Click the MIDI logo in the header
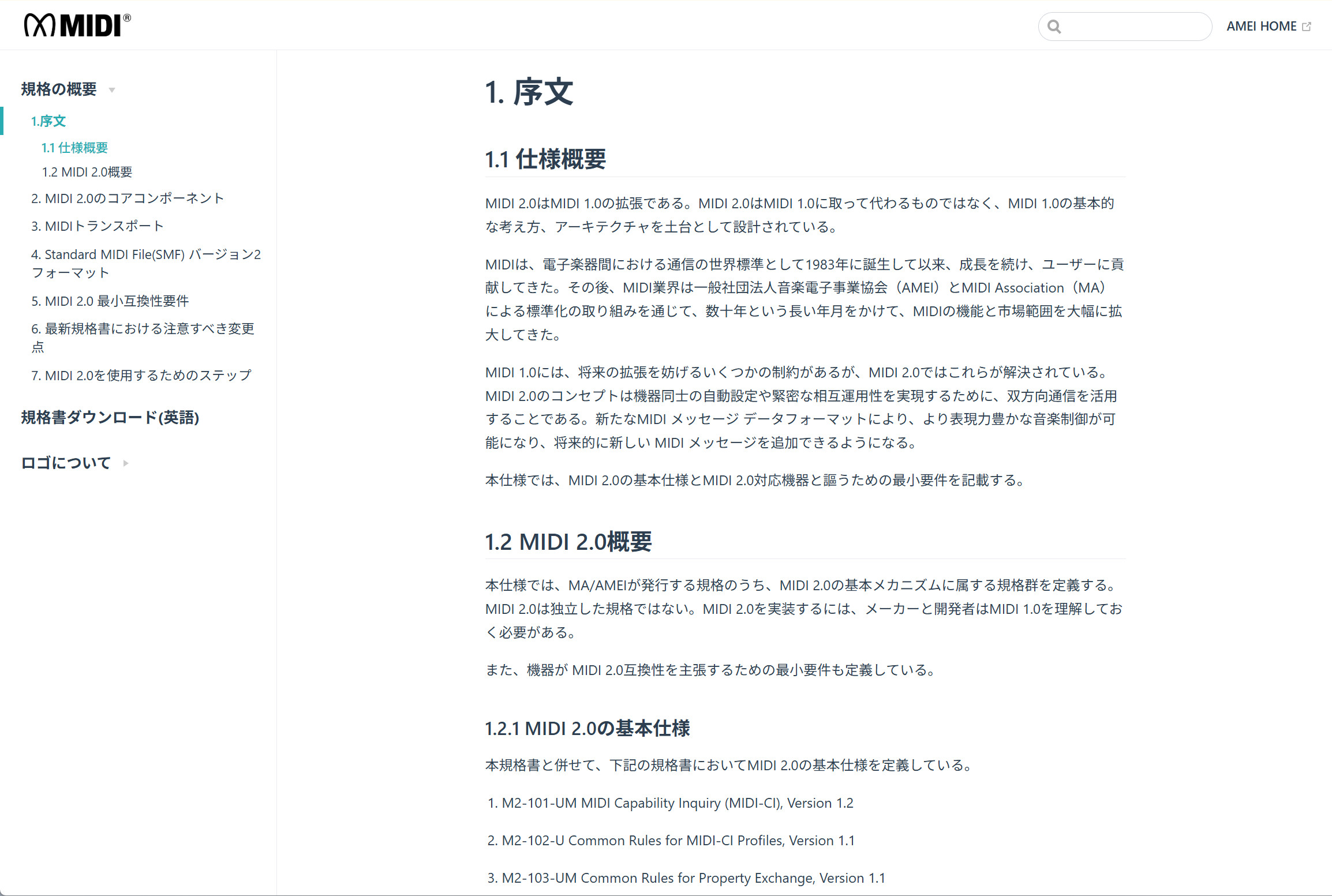This screenshot has height=896, width=1332. tap(77, 25)
